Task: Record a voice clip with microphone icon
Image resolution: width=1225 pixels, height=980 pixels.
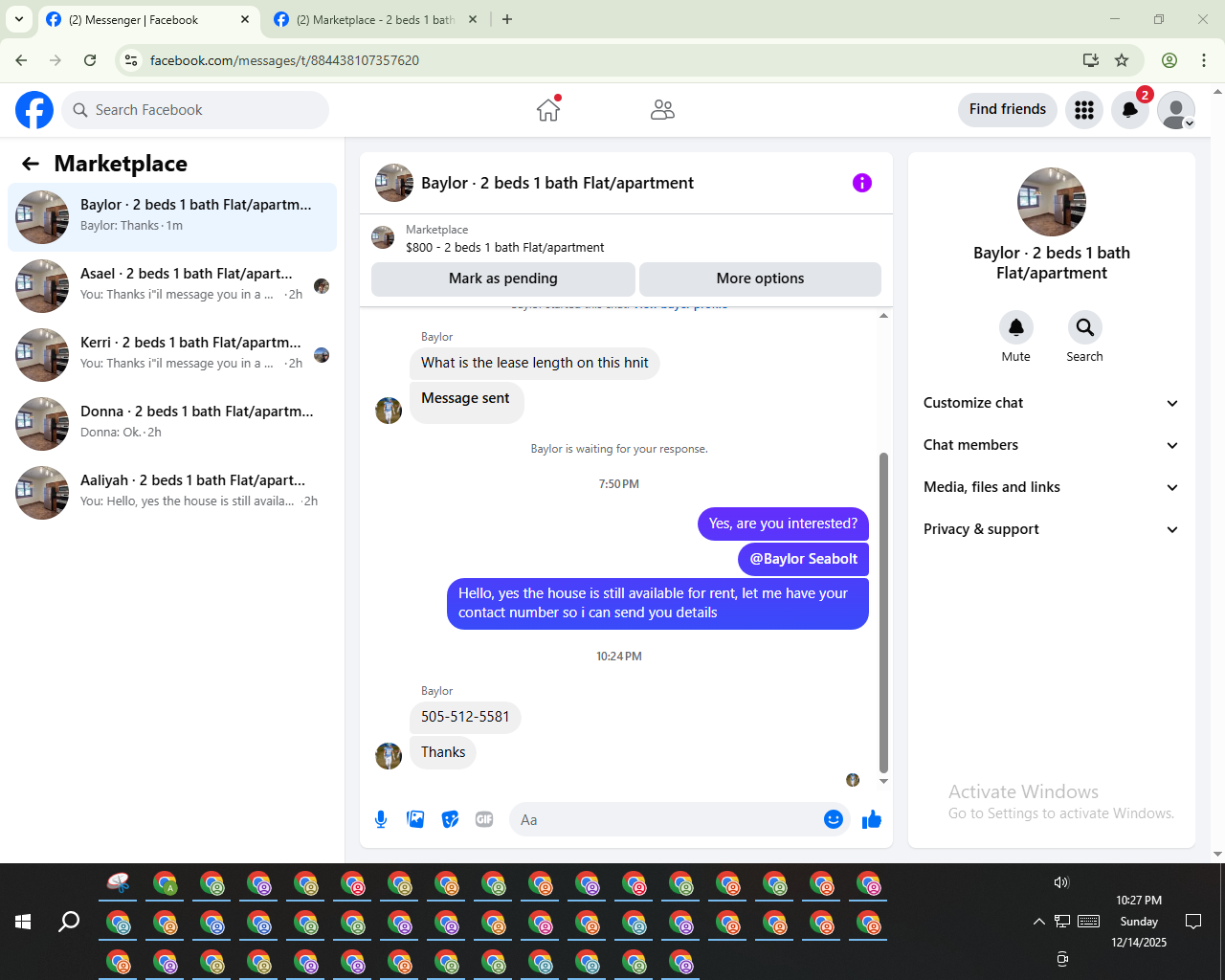Action: (x=381, y=819)
